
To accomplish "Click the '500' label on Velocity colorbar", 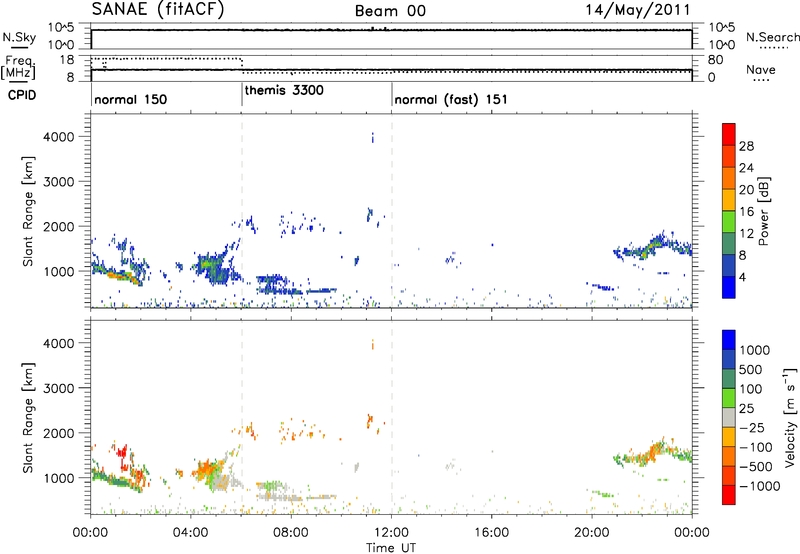I will pyautogui.click(x=752, y=369).
